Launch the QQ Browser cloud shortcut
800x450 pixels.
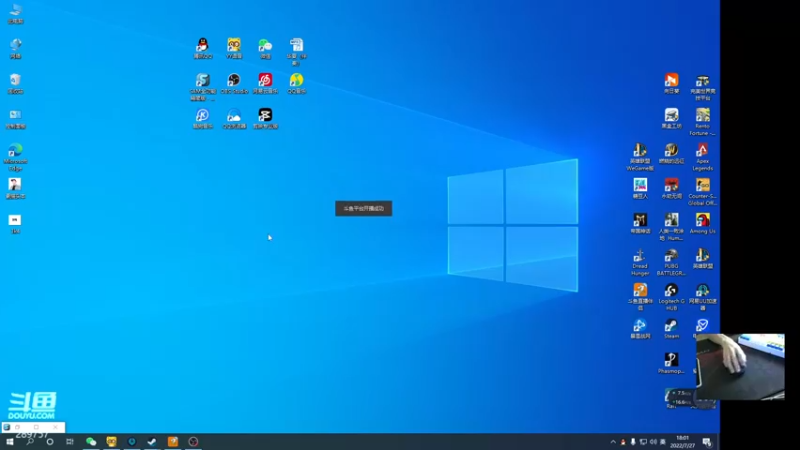234,118
